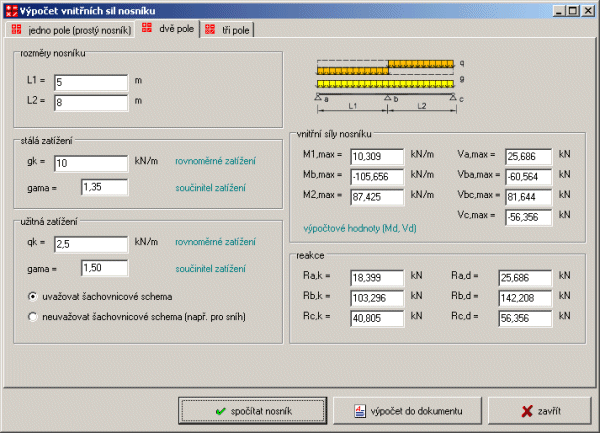
Task: Click the 'vnitřní síly nosníku' group label
Action: [x=334, y=134]
